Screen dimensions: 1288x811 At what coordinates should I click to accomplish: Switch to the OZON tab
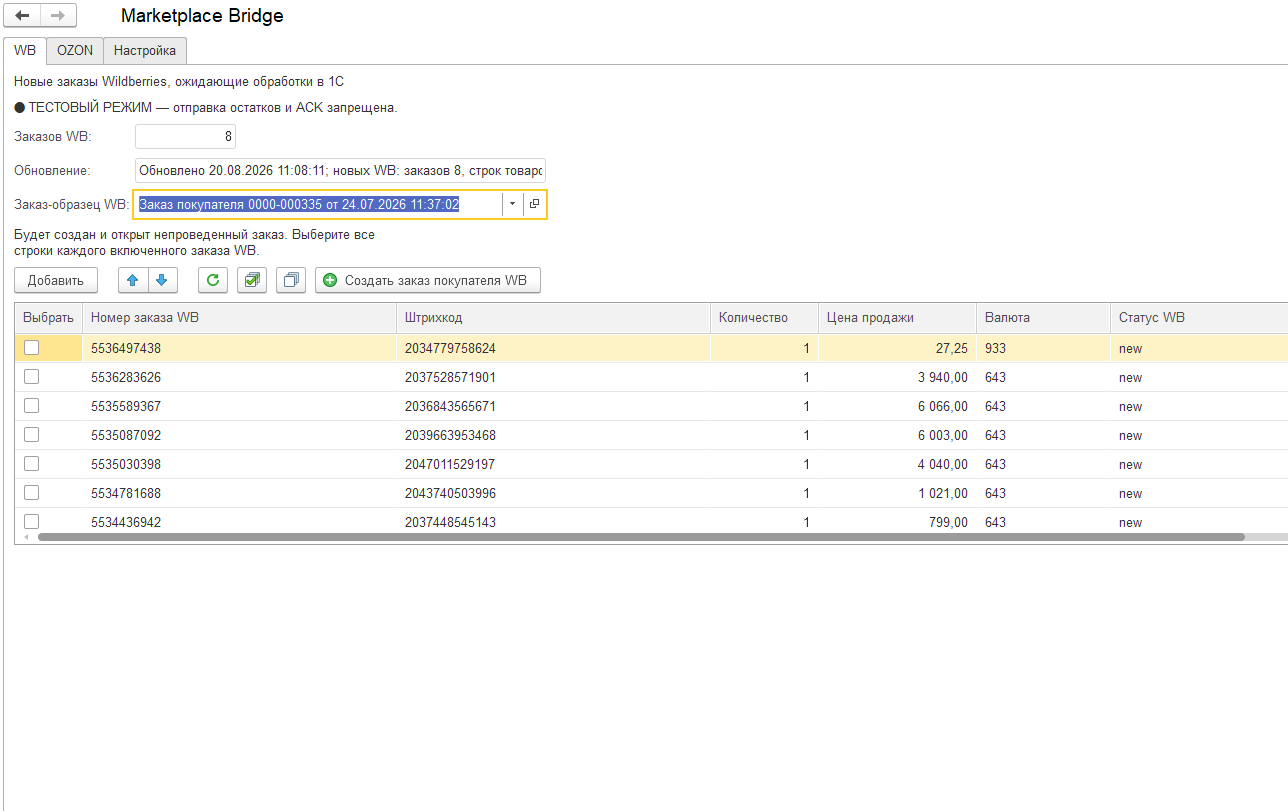75,50
